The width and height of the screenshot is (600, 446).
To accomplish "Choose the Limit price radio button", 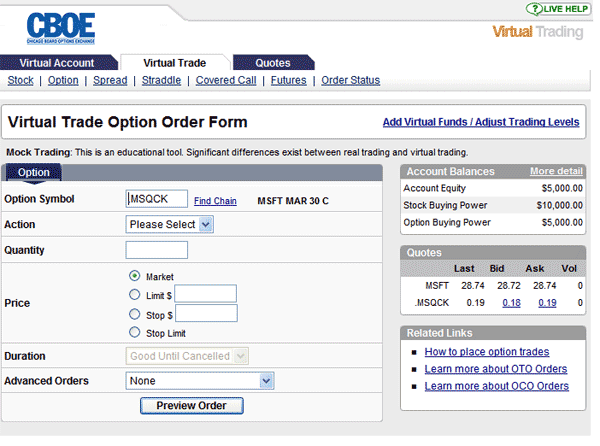I will [x=135, y=294].
